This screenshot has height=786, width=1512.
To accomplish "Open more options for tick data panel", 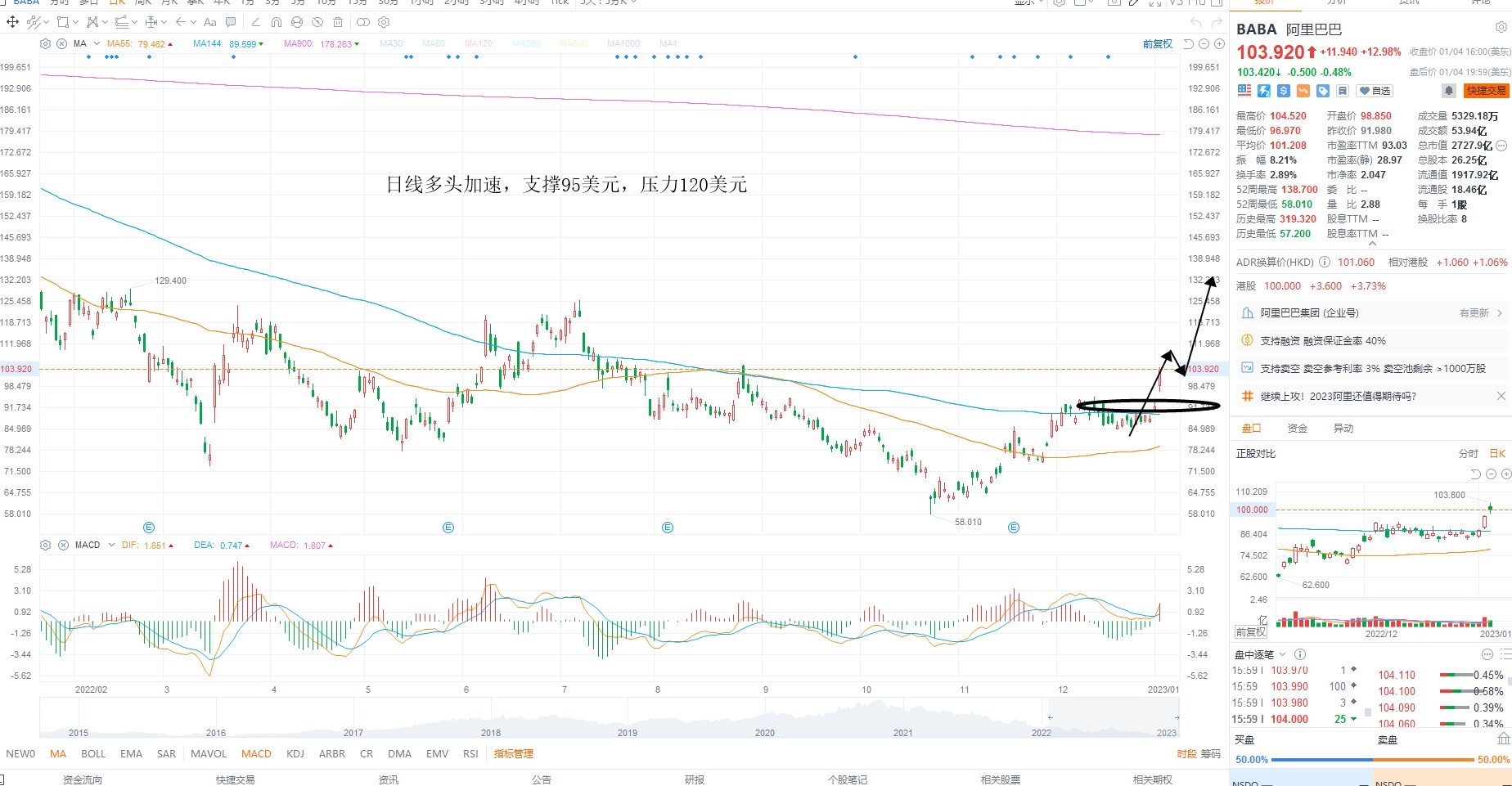I will pos(1487,654).
